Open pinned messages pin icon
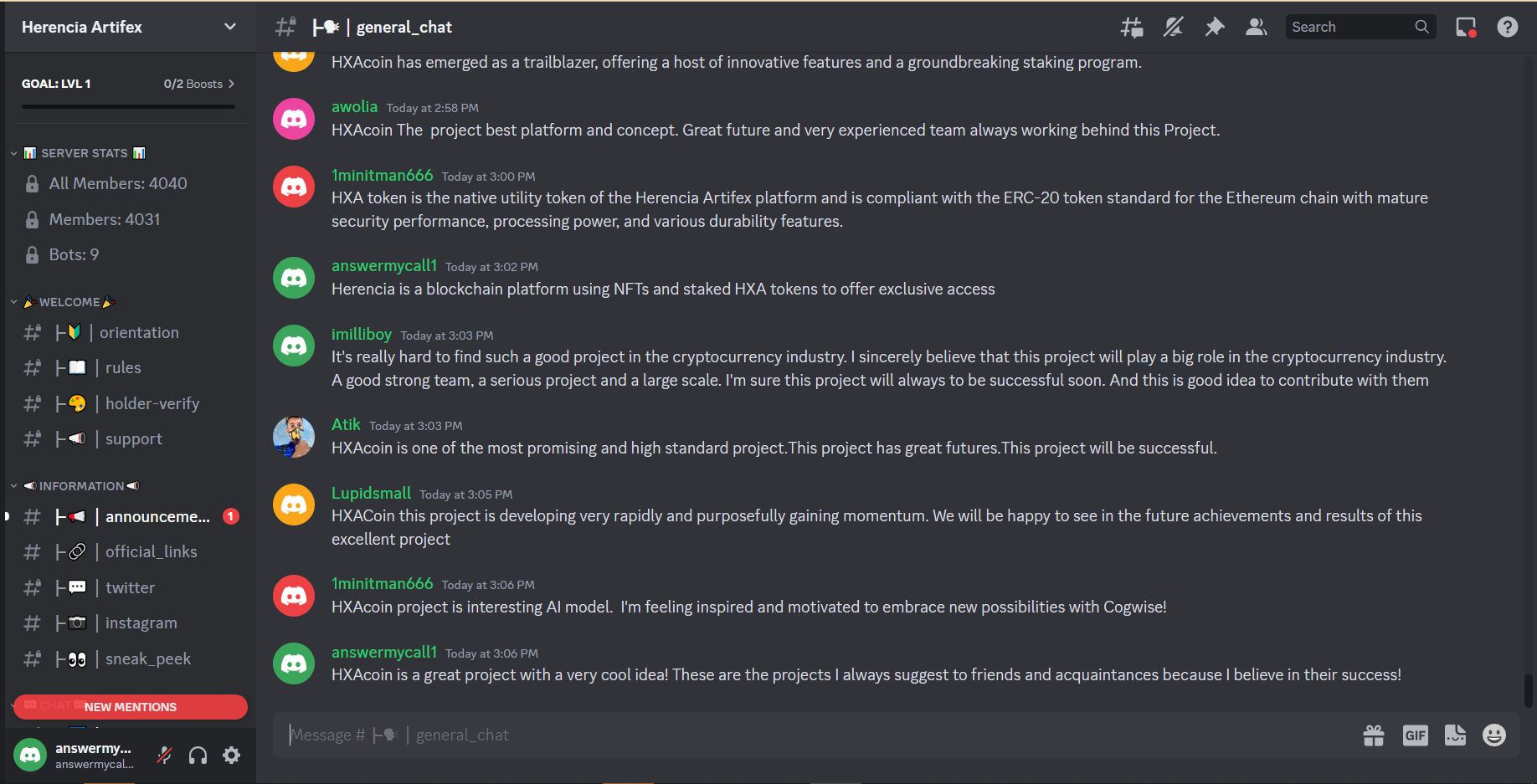 pyautogui.click(x=1214, y=28)
